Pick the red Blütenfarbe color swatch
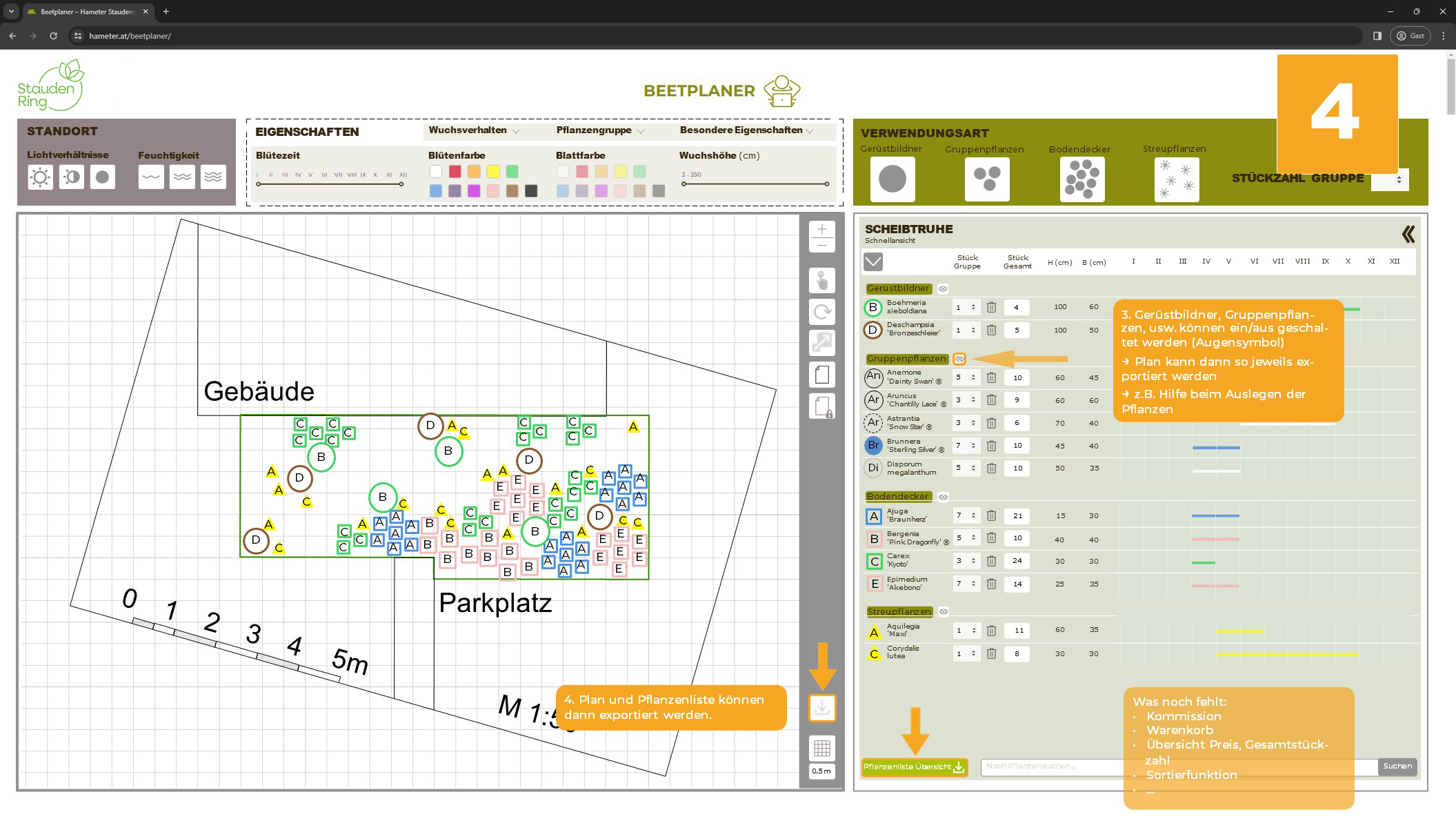 tap(455, 172)
